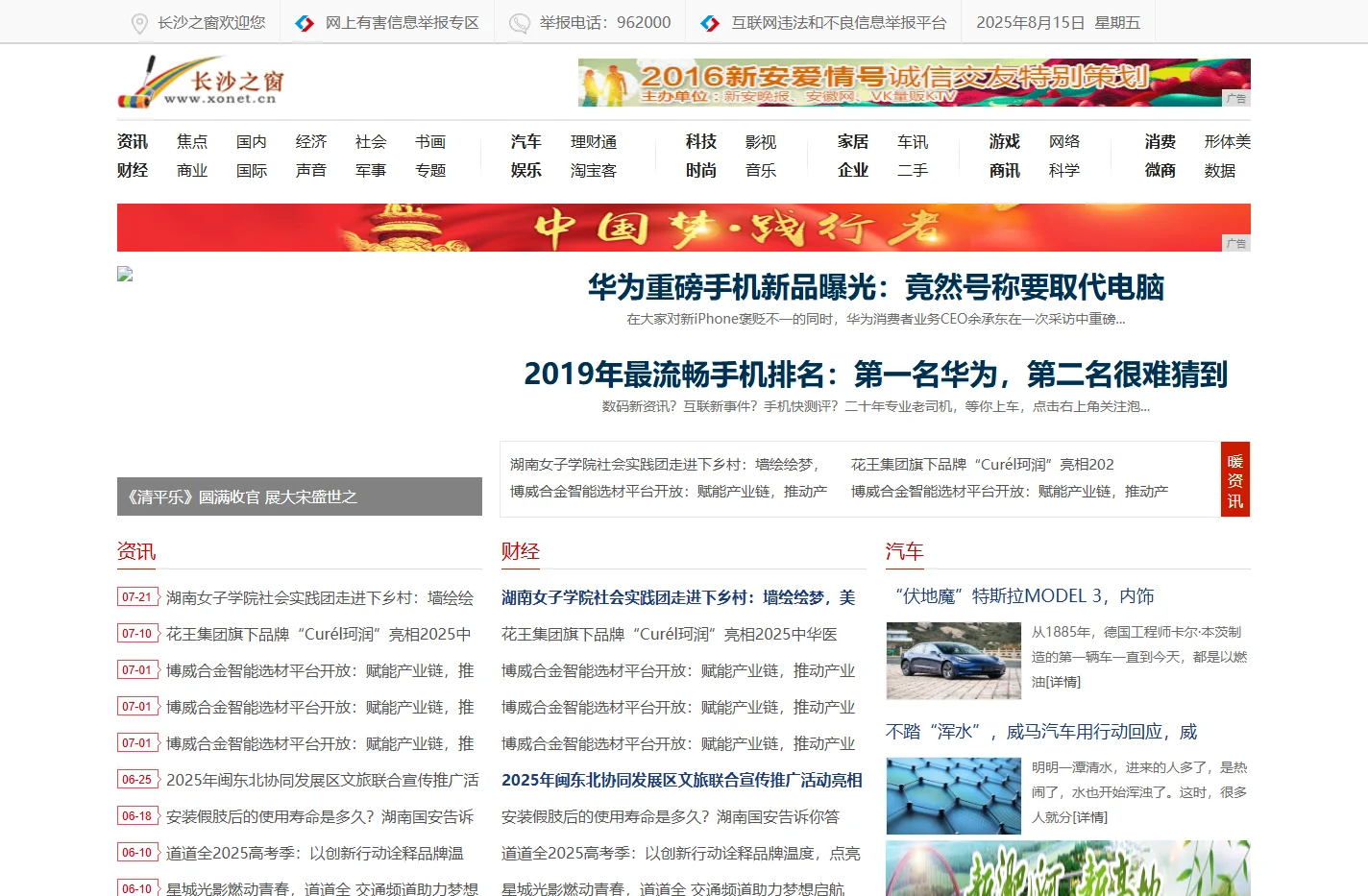
Task: Open 花王集团 “Curél珂润”亮相202 ticker item
Action: pyautogui.click(x=983, y=464)
